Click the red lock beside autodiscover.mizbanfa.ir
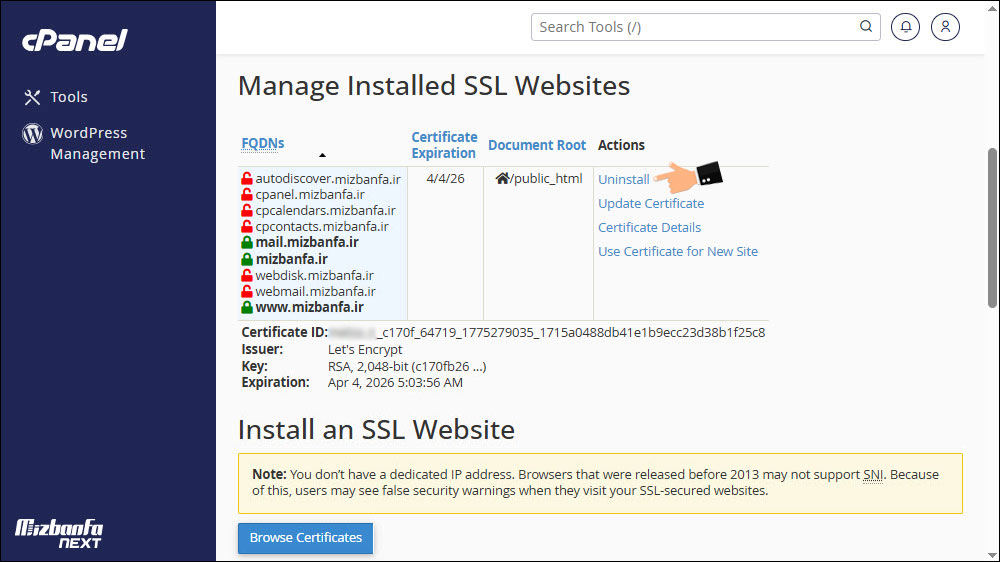 click(x=247, y=179)
